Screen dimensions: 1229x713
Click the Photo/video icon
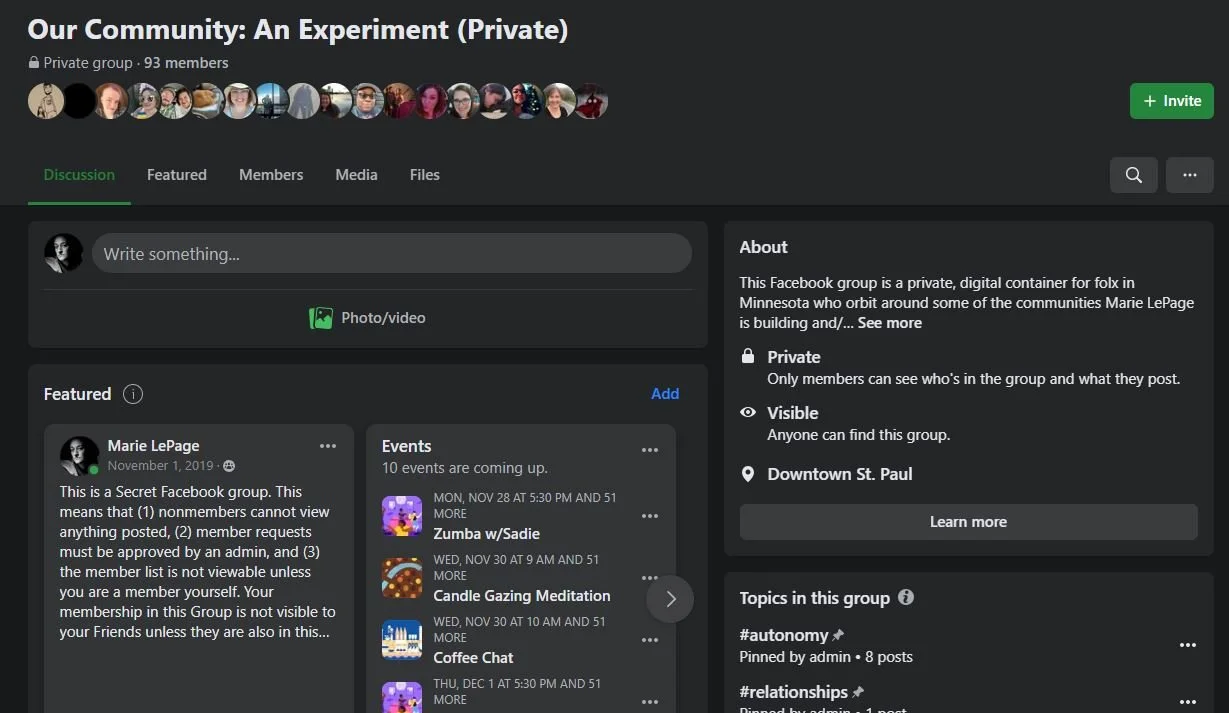coord(321,318)
